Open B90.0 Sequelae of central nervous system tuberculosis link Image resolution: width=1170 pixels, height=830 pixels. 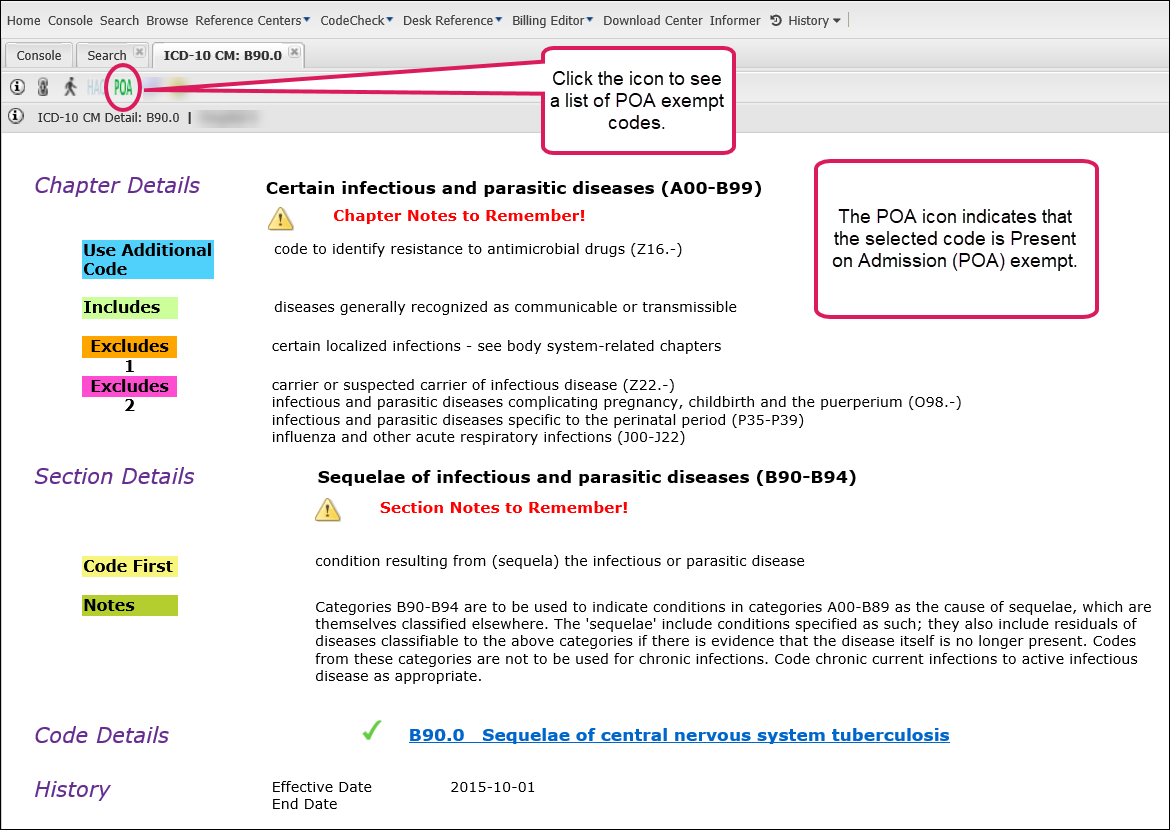point(679,735)
